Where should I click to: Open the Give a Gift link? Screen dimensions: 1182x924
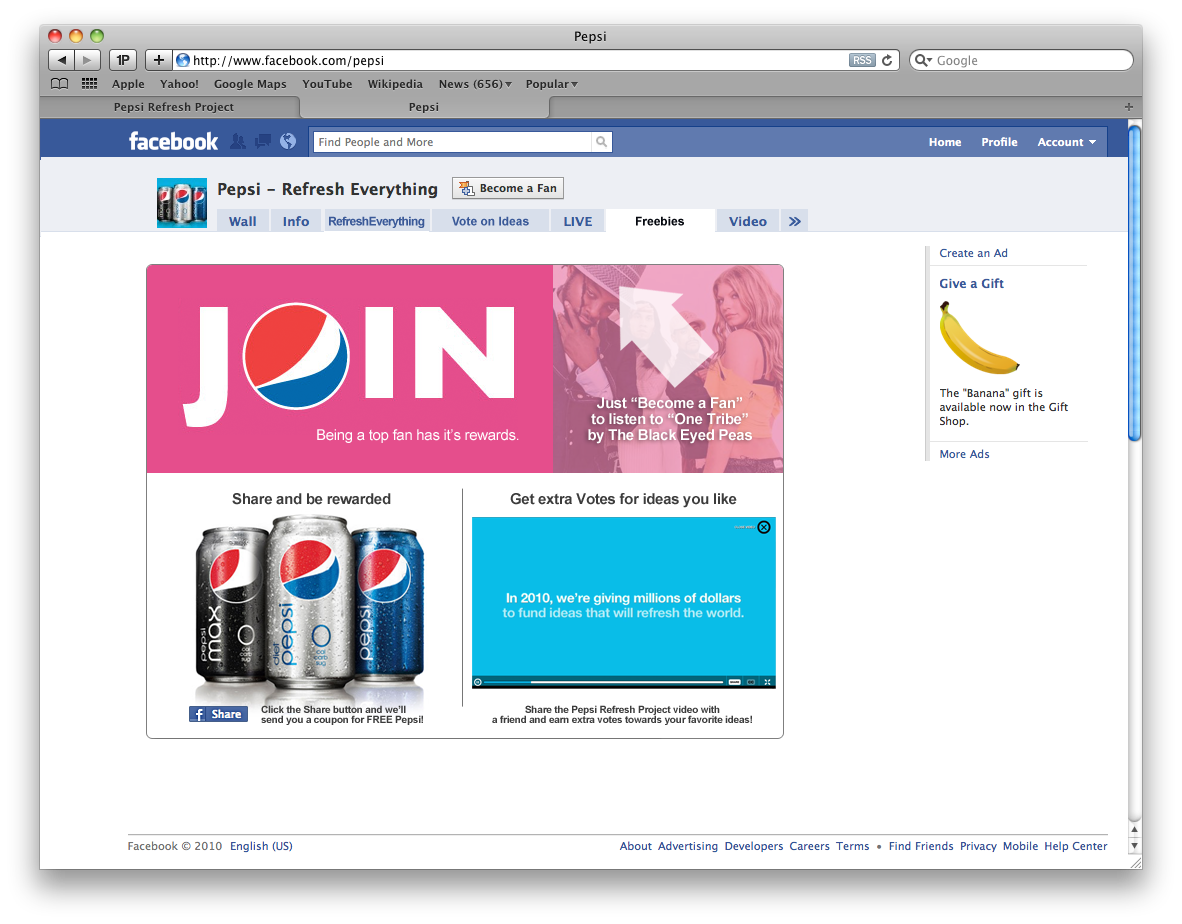971,283
